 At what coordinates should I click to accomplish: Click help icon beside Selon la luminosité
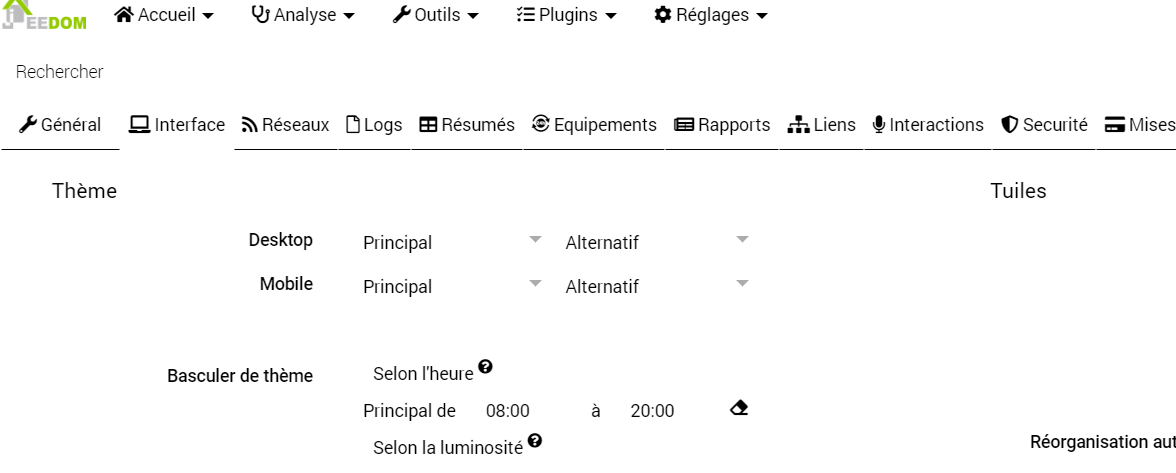click(535, 440)
